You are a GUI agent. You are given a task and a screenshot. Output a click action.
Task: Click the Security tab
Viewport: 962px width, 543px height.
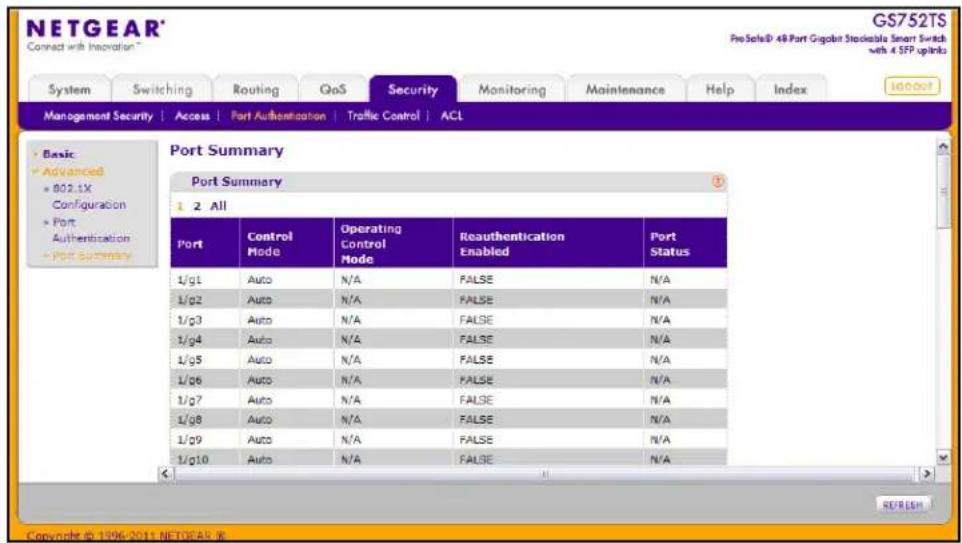pyautogui.click(x=413, y=90)
